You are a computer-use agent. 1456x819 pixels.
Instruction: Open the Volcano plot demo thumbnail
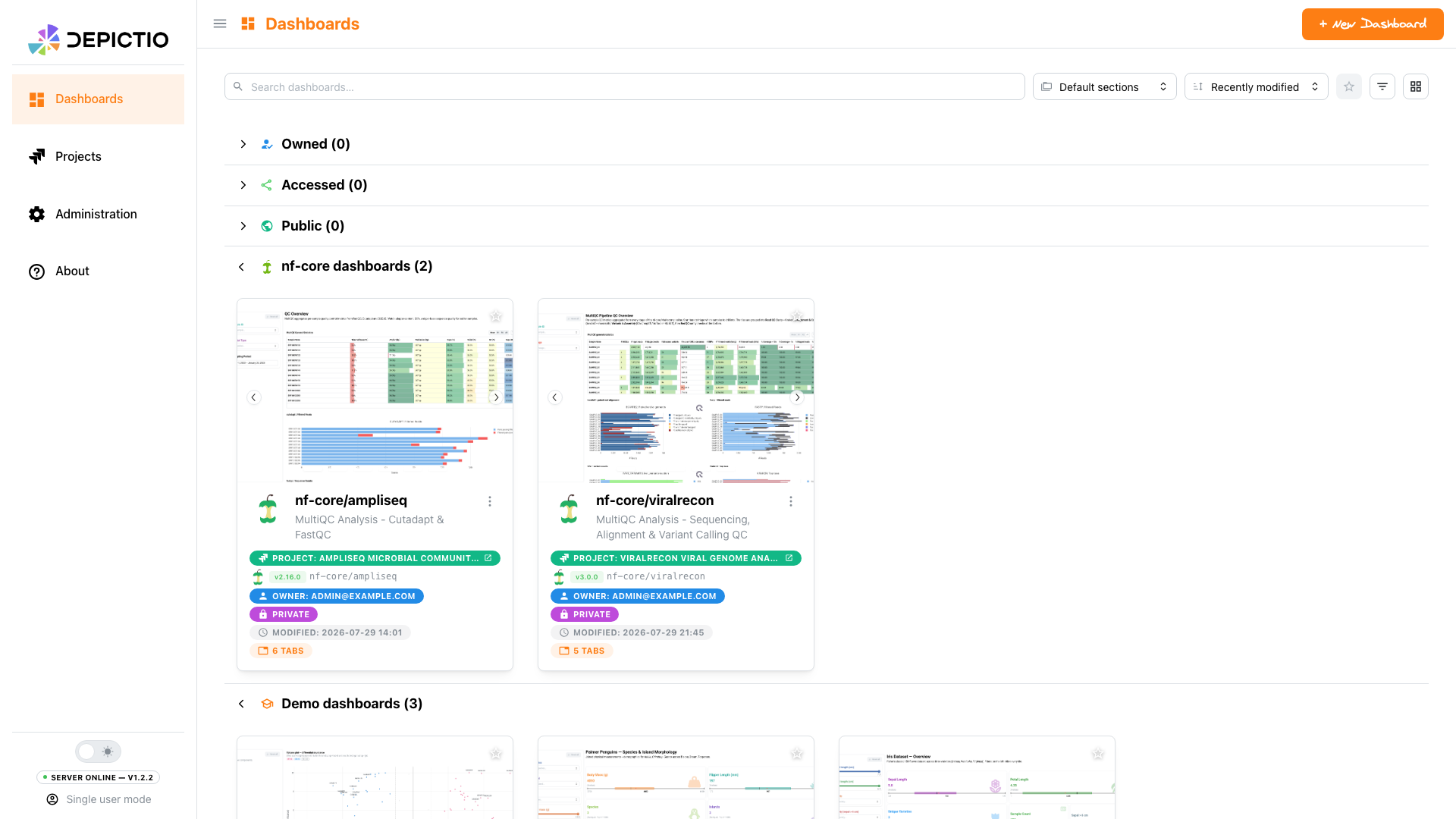pyautogui.click(x=375, y=778)
